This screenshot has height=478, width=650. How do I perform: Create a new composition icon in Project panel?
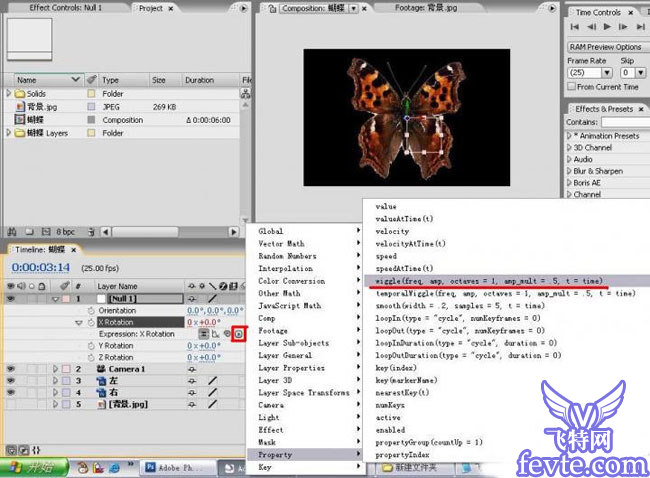point(46,232)
